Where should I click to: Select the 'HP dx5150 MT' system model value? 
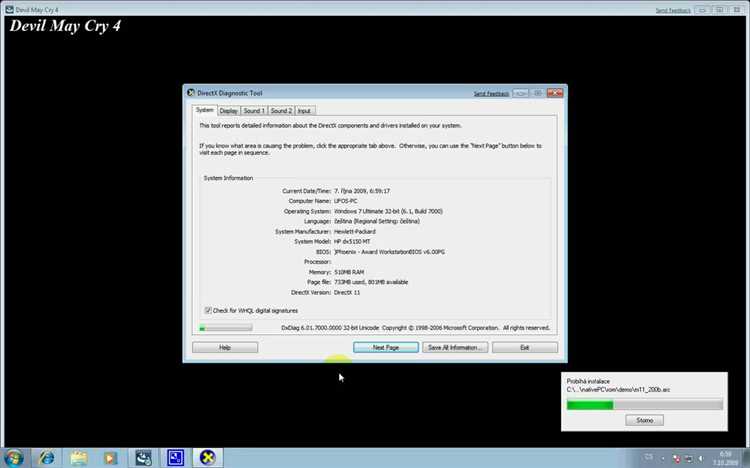(352, 242)
